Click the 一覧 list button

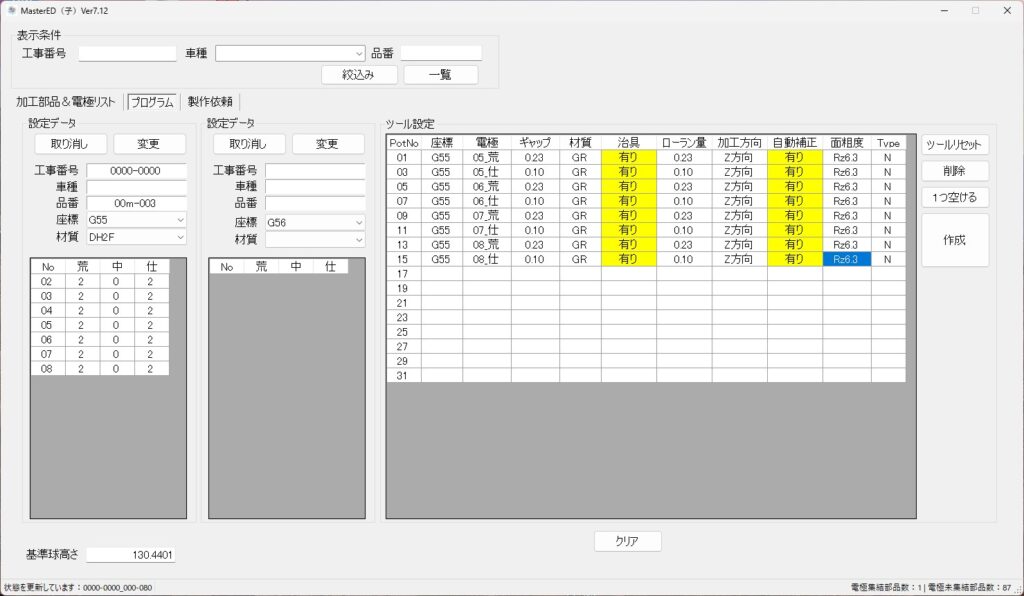pyautogui.click(x=440, y=75)
